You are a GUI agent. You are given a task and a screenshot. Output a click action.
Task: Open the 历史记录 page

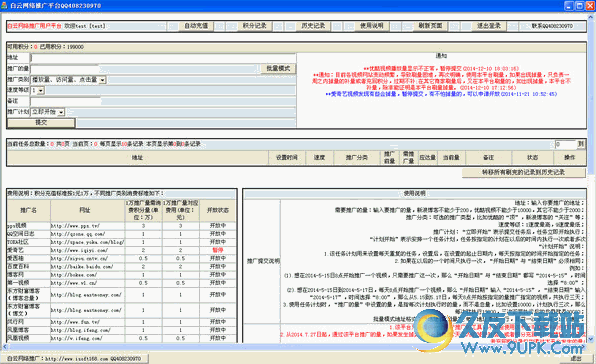[x=313, y=26]
